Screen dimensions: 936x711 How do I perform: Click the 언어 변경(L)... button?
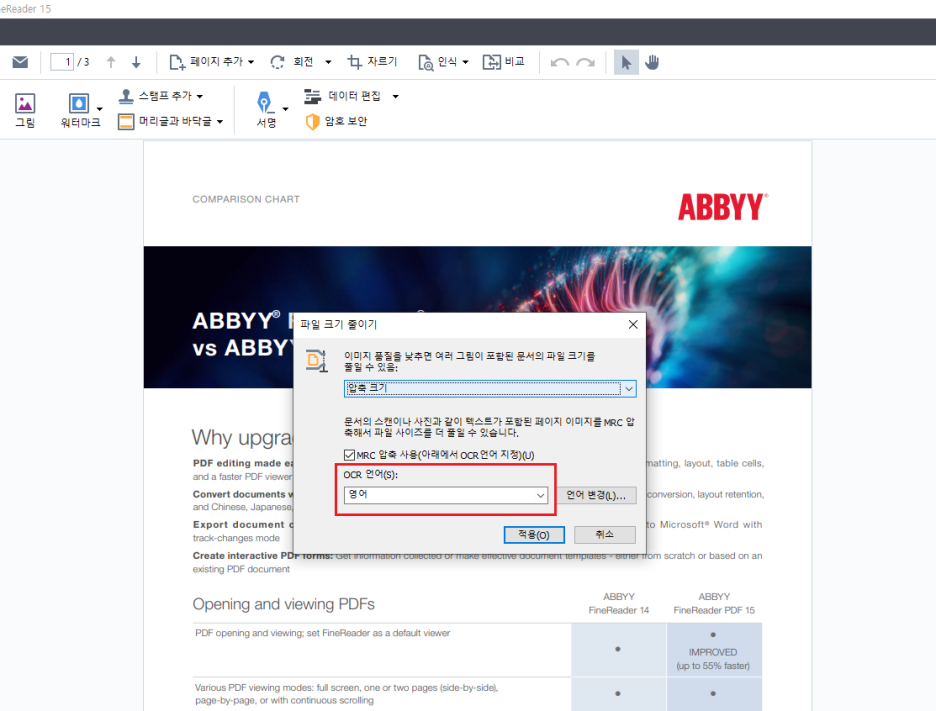point(596,495)
